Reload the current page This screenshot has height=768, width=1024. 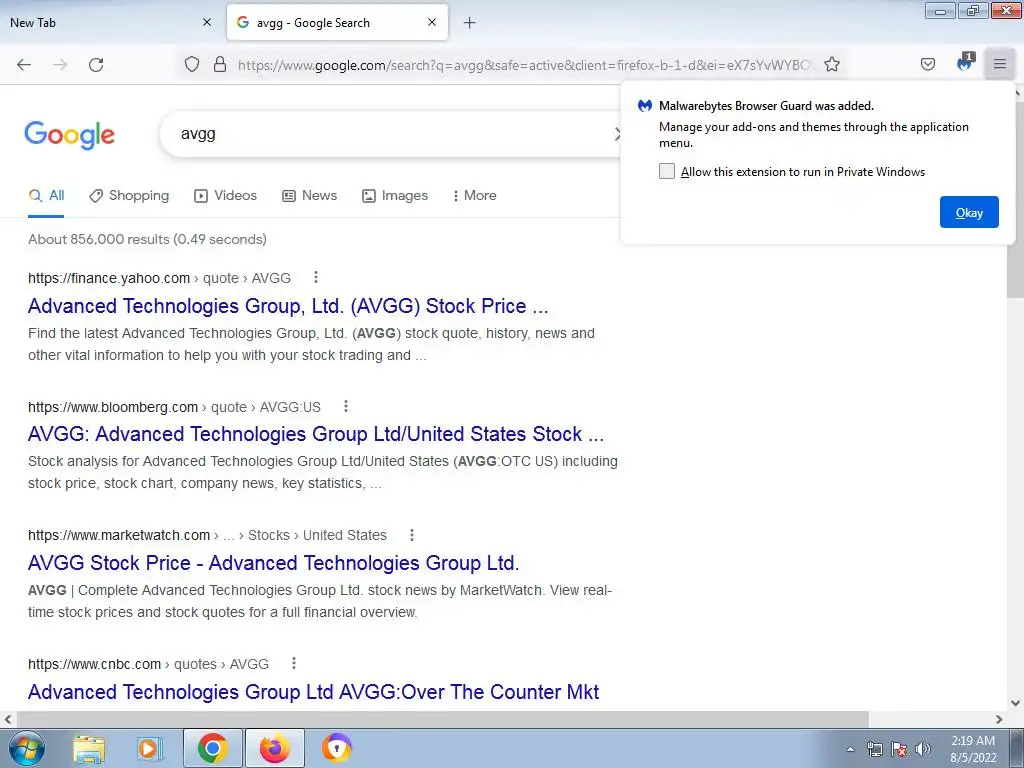tap(96, 65)
